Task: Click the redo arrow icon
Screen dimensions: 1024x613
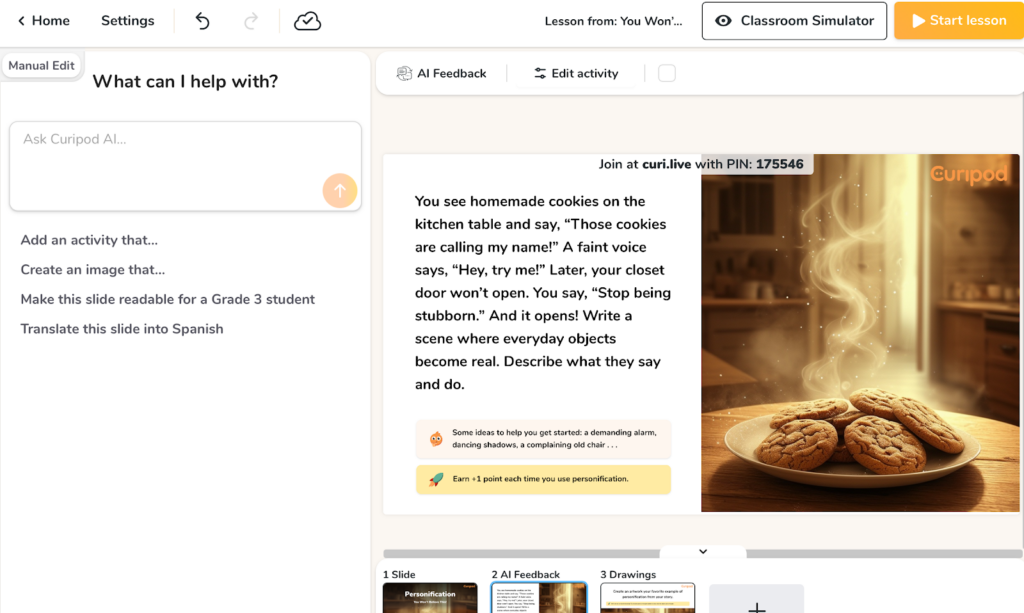Action: point(251,21)
